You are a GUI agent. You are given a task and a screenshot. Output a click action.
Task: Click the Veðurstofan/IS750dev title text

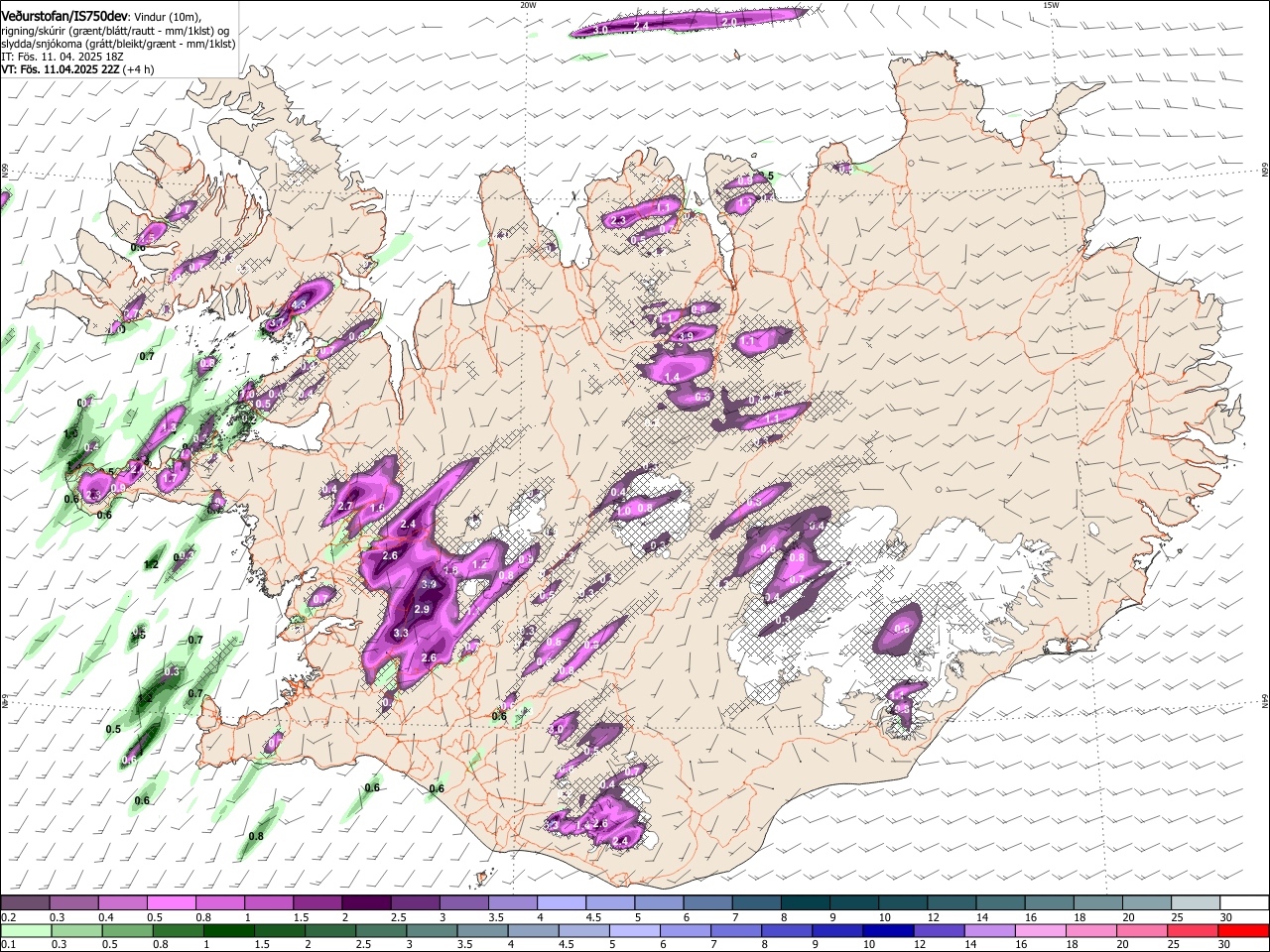pos(64,16)
